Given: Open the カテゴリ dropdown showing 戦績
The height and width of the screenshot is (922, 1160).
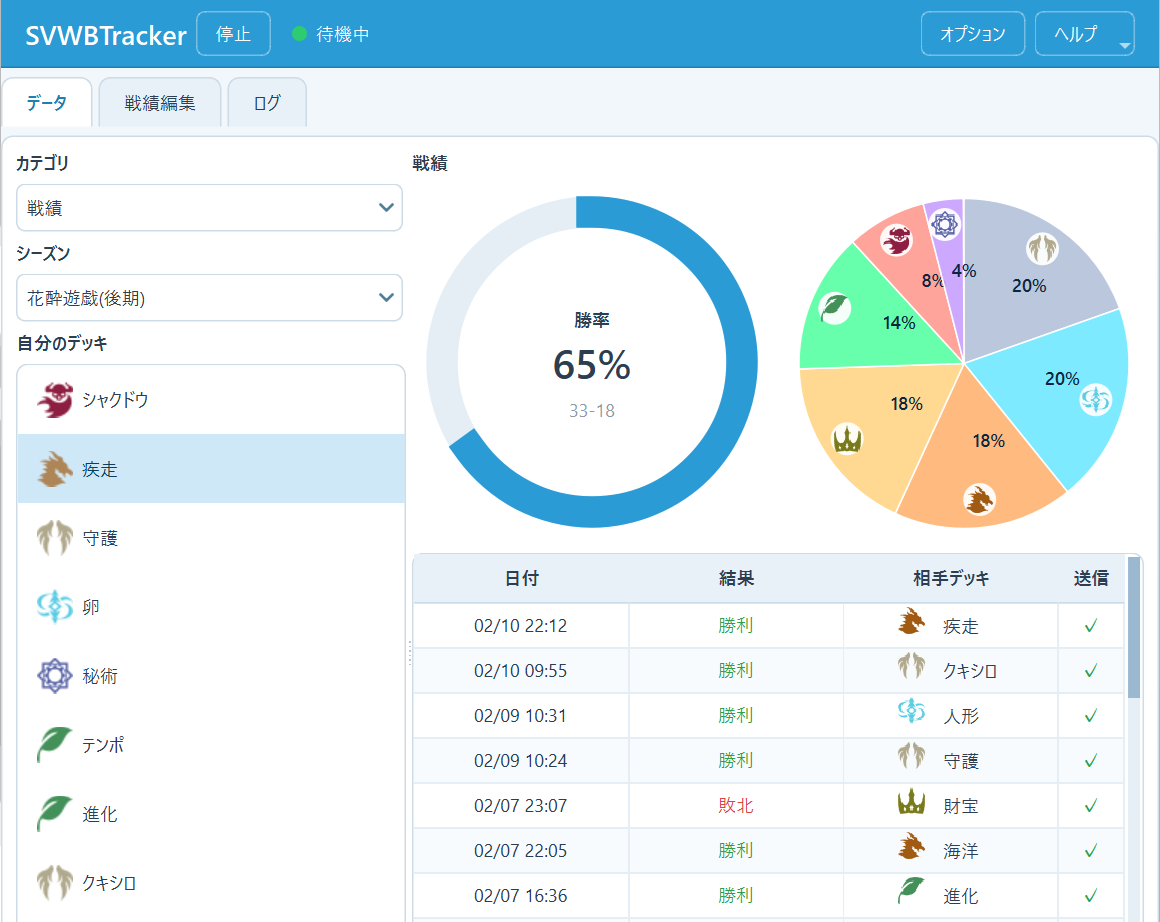Looking at the screenshot, I should [x=209, y=208].
